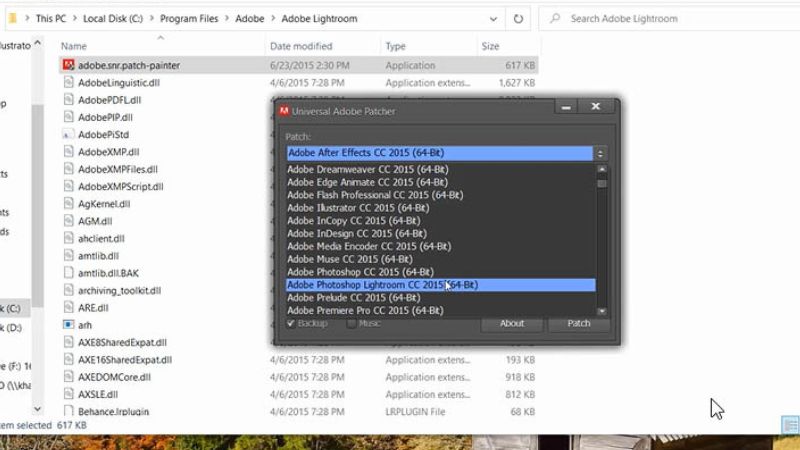800x450 pixels.
Task: Click the AdobeXMP.dll file icon
Action: point(68,152)
